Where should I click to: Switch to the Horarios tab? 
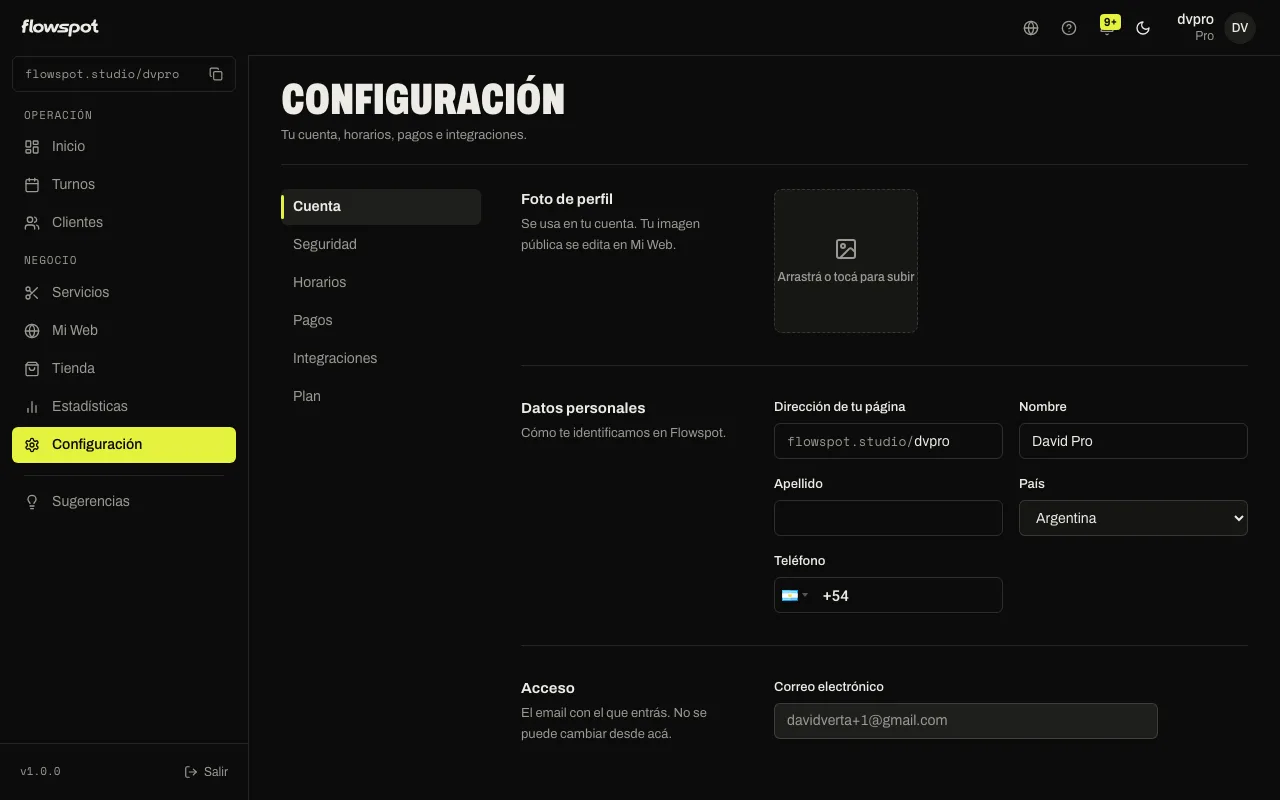point(381,282)
